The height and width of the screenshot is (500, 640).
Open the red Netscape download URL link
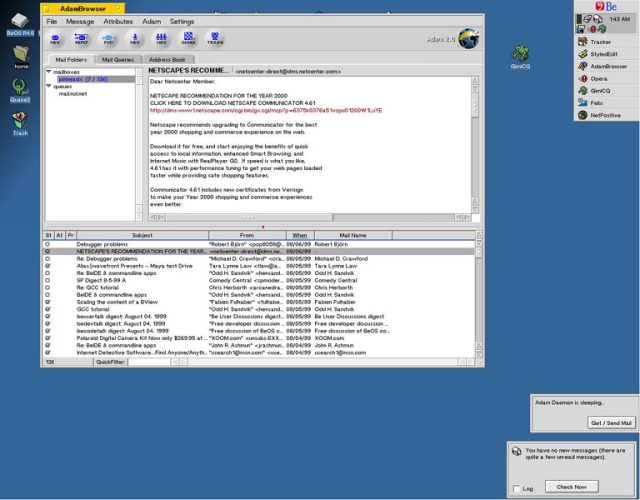266,110
